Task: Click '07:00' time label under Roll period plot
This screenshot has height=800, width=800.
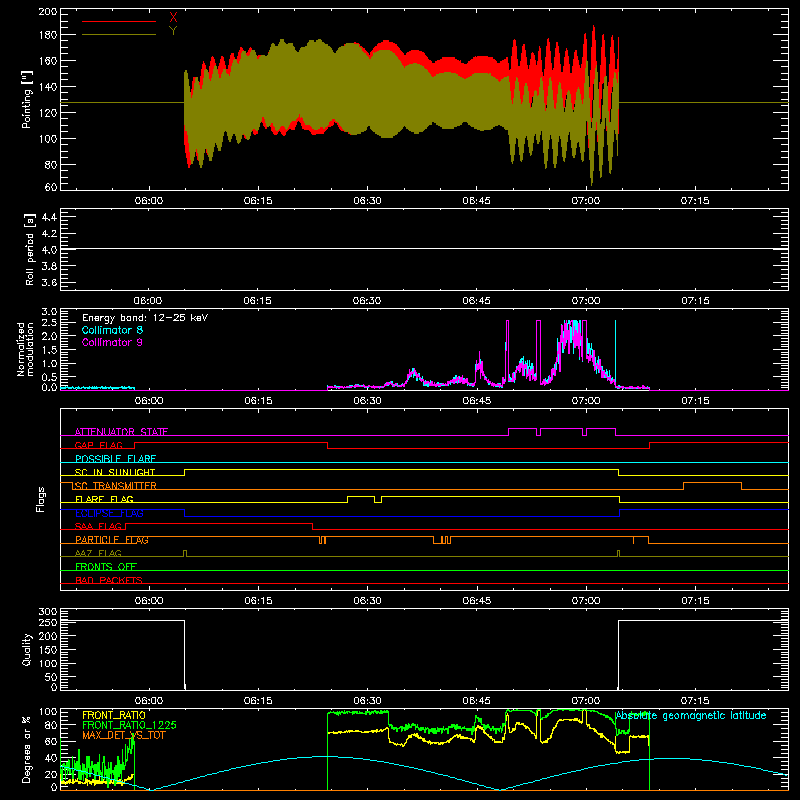Action: [x=586, y=301]
